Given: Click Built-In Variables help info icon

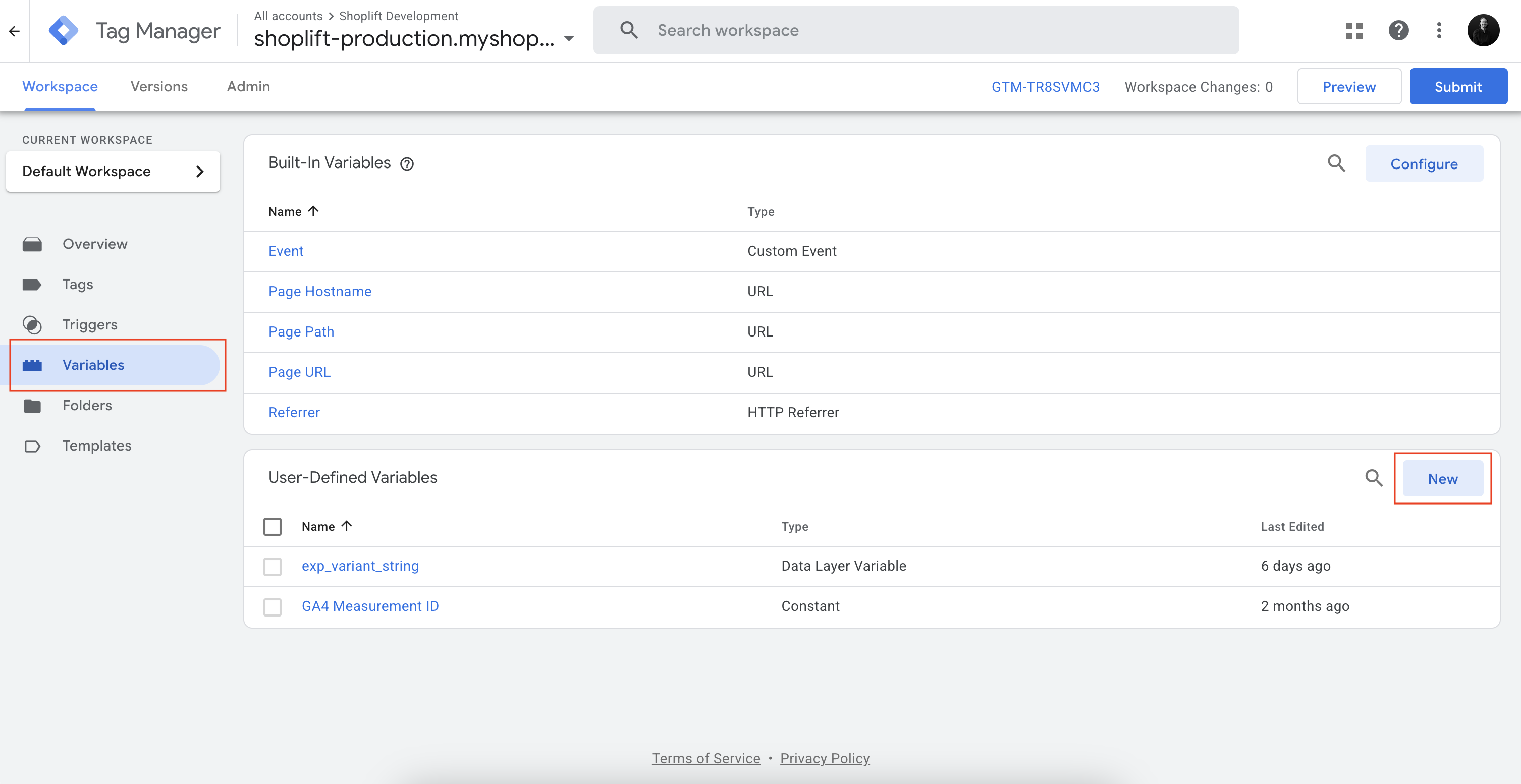Looking at the screenshot, I should (x=407, y=164).
